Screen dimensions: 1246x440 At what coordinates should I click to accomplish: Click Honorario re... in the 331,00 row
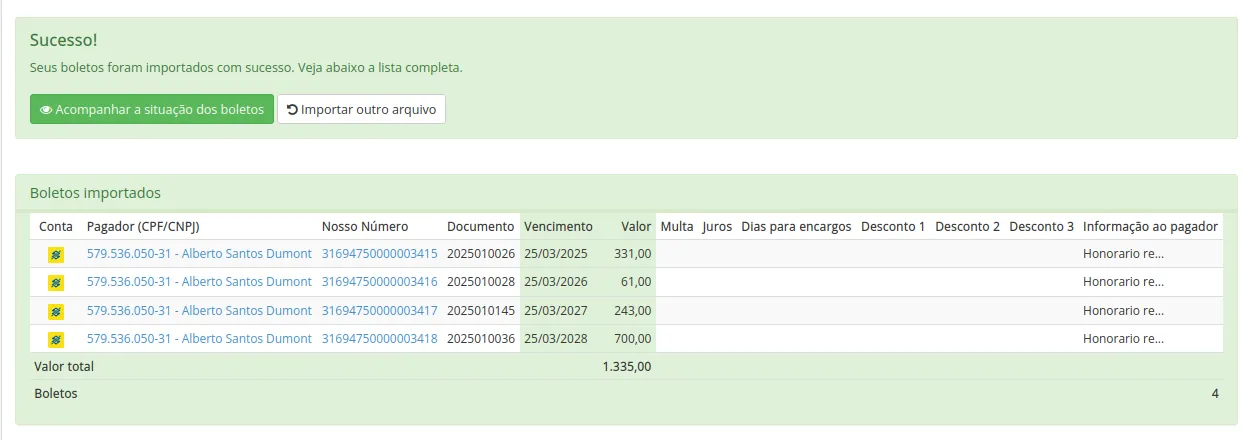click(1123, 254)
